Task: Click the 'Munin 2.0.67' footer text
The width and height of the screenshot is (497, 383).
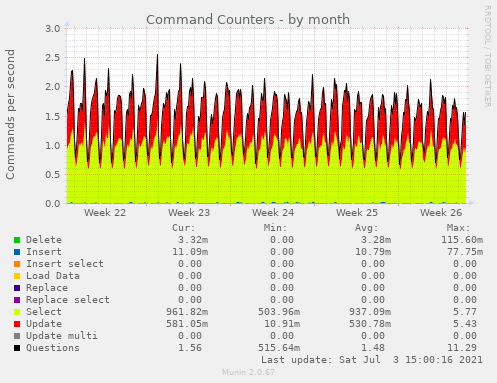Action: 249,372
